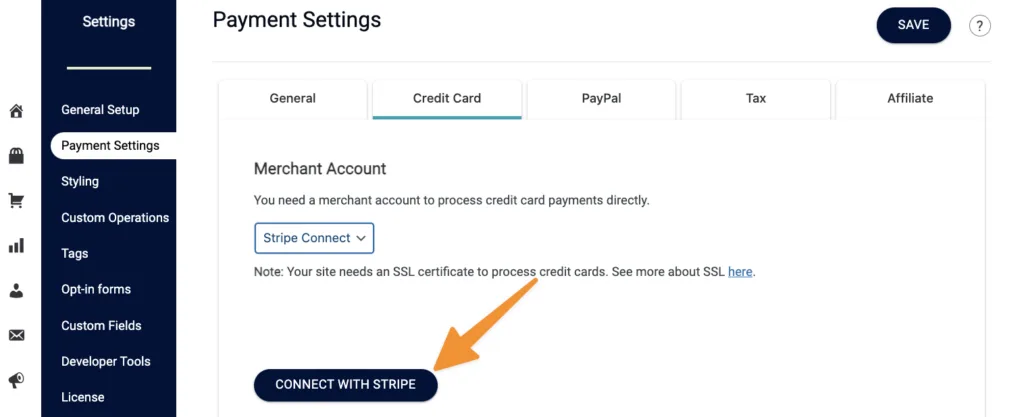1024x417 pixels.
Task: Click the shopping cart icon
Action: coord(16,200)
